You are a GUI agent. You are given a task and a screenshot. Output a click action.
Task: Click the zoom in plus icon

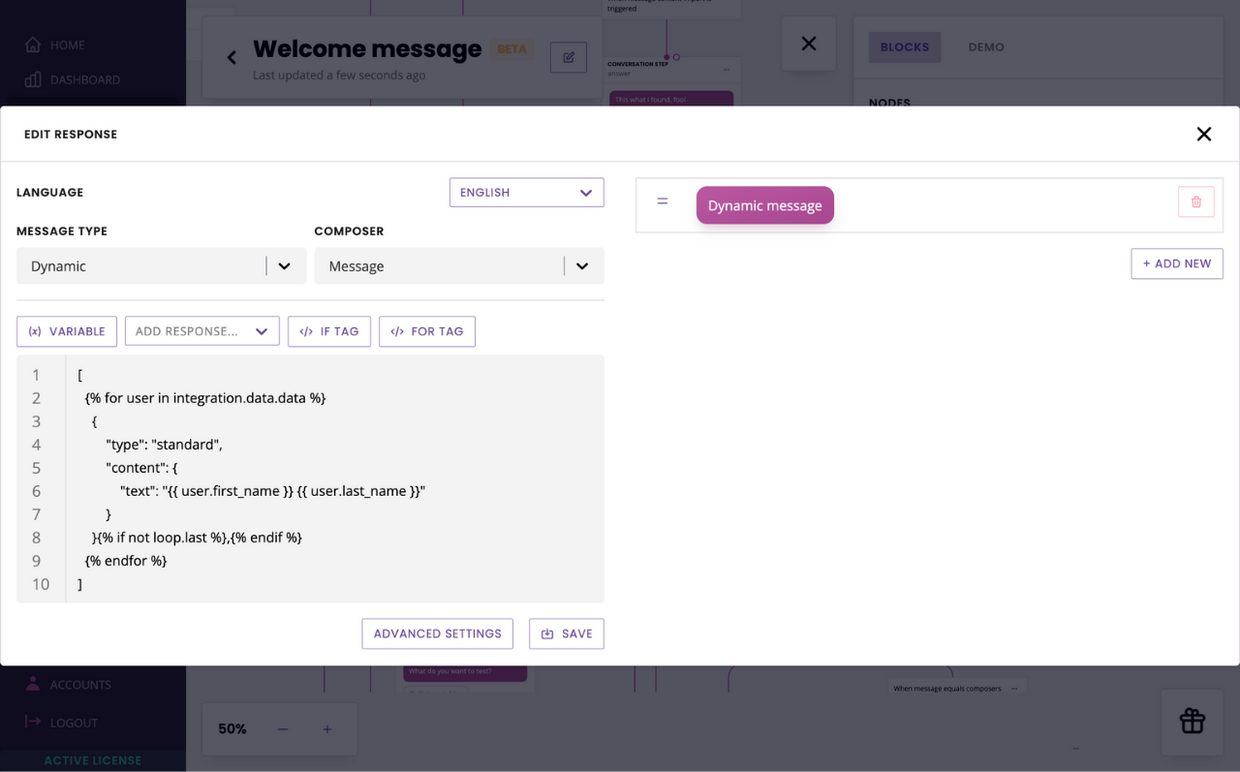[327, 729]
